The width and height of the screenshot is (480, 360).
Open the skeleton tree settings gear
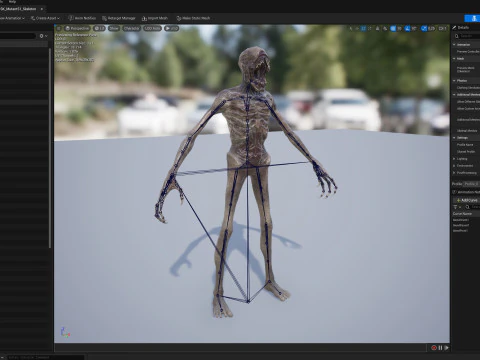43,36
